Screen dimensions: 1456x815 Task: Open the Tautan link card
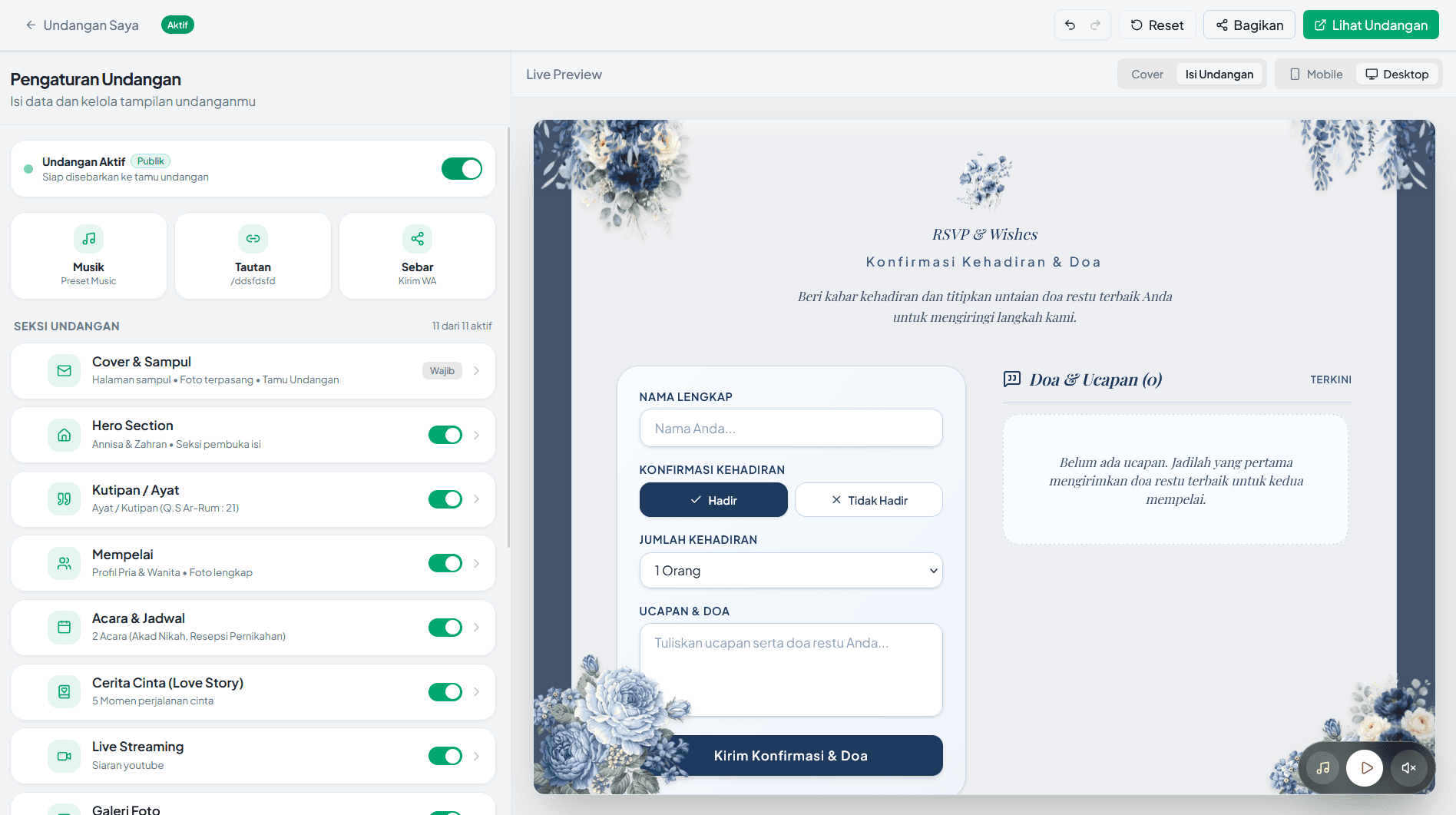[253, 256]
